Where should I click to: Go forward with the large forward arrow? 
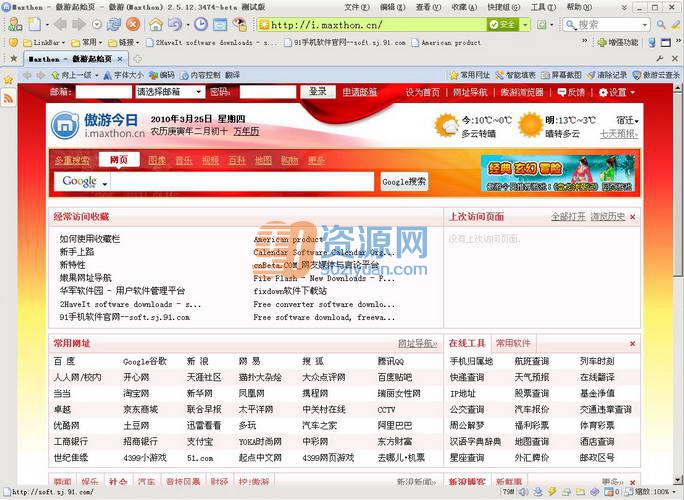click(79, 24)
